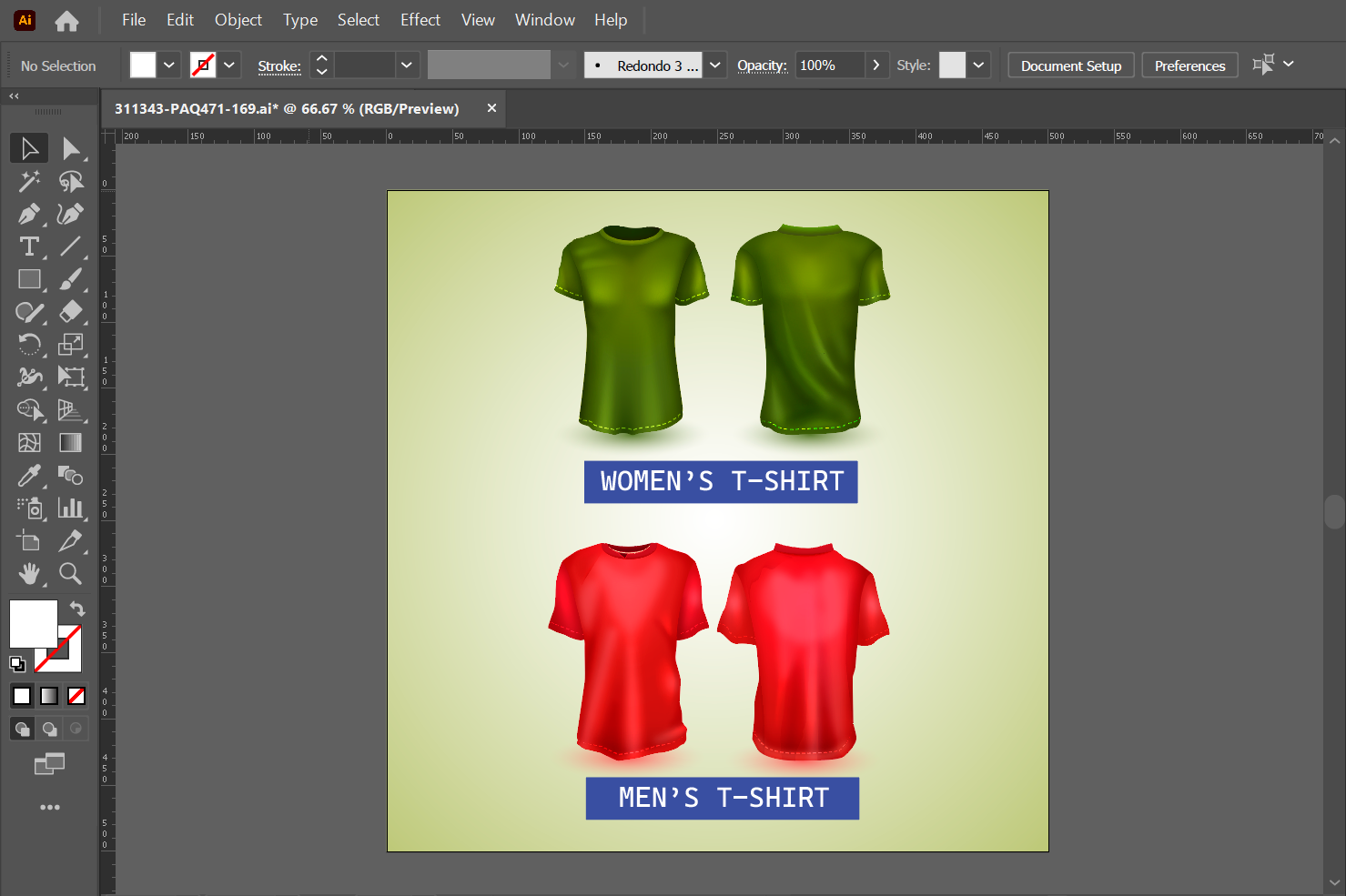This screenshot has height=896, width=1346.
Task: Select the Curvature tool
Action: [71, 214]
